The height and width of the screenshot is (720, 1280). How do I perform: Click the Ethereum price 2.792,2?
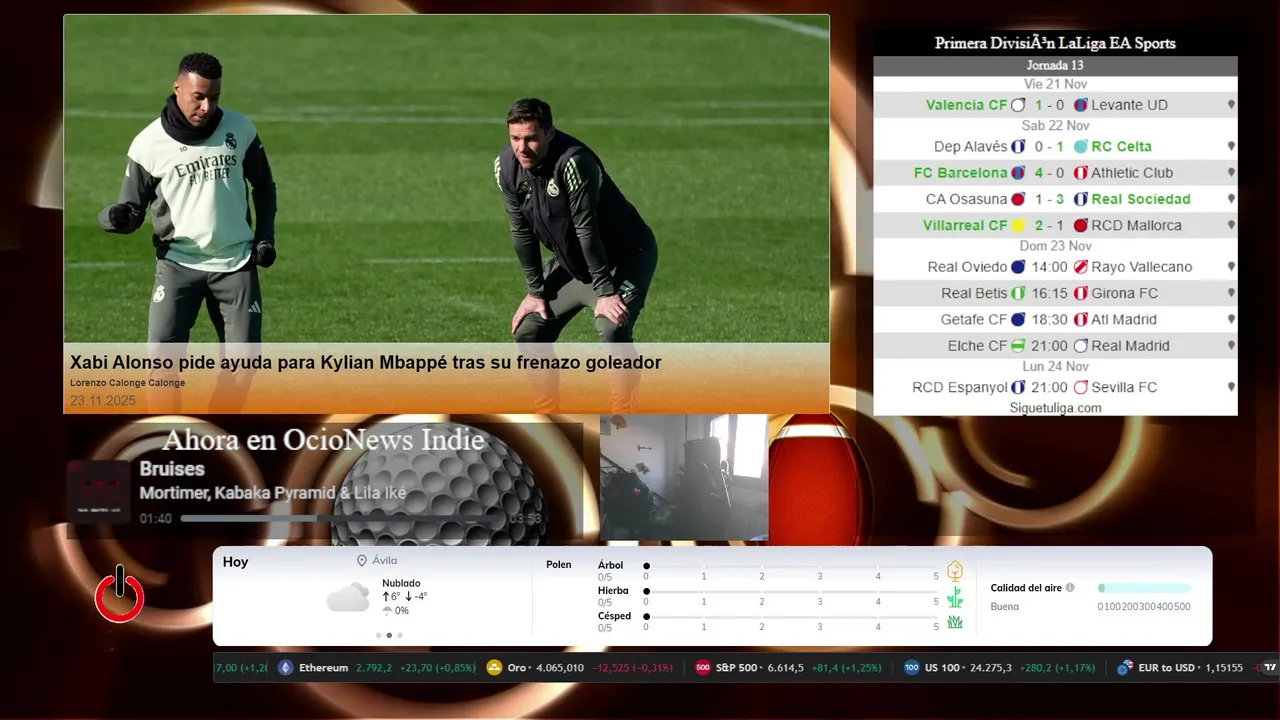point(376,668)
